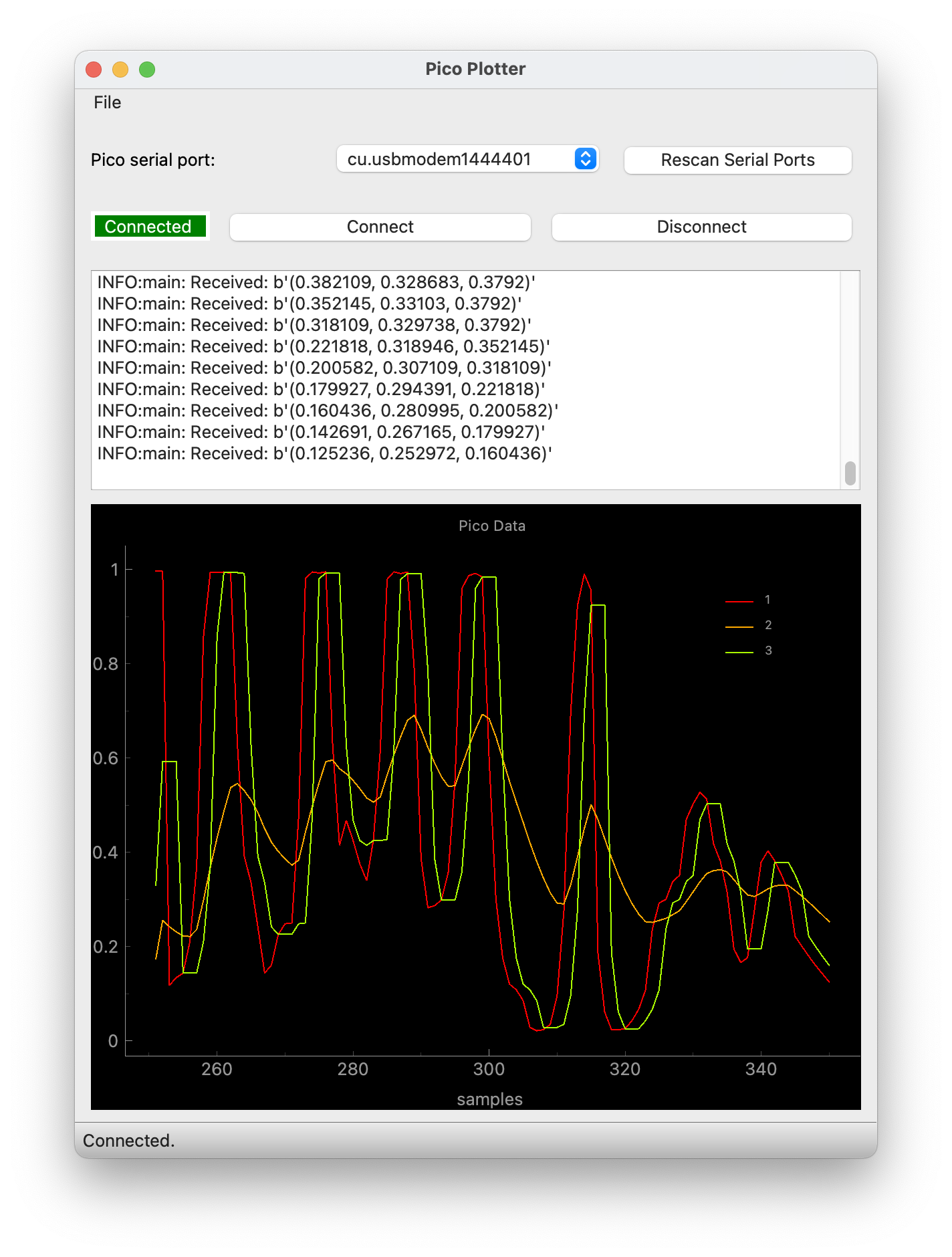
Task: Open the File menu
Action: (x=107, y=103)
